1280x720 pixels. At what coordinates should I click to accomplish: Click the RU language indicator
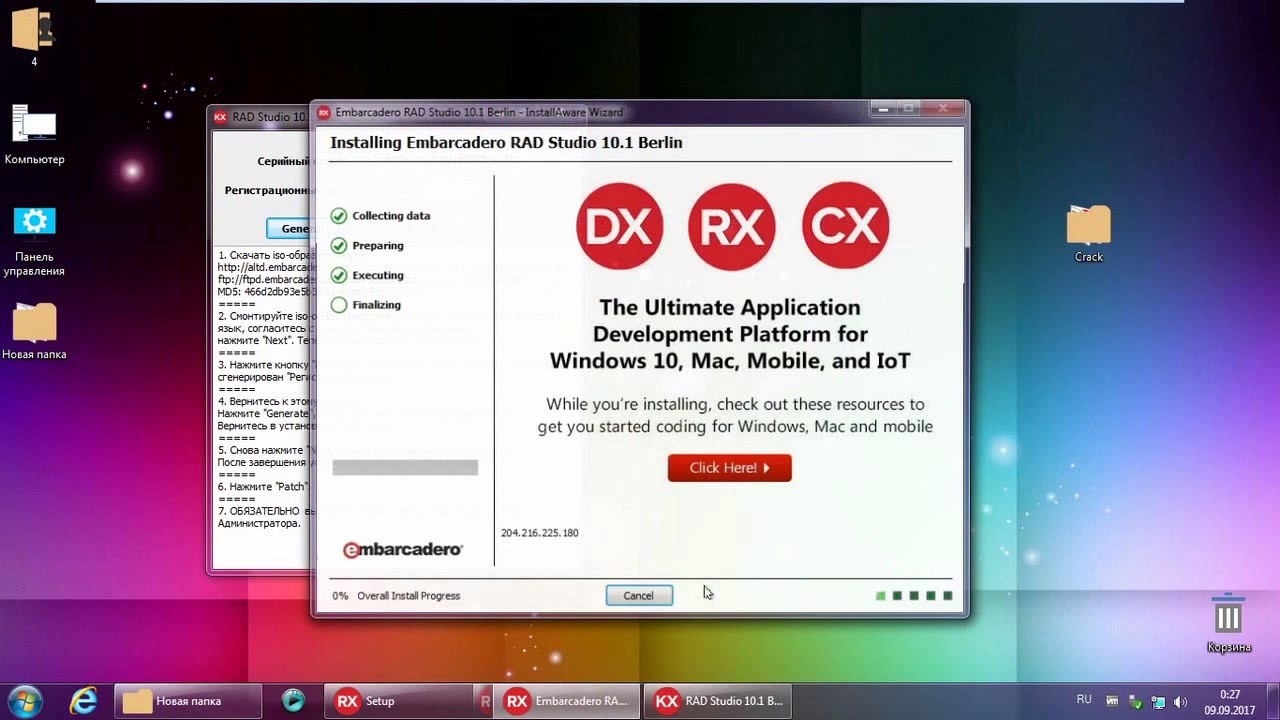click(1084, 699)
